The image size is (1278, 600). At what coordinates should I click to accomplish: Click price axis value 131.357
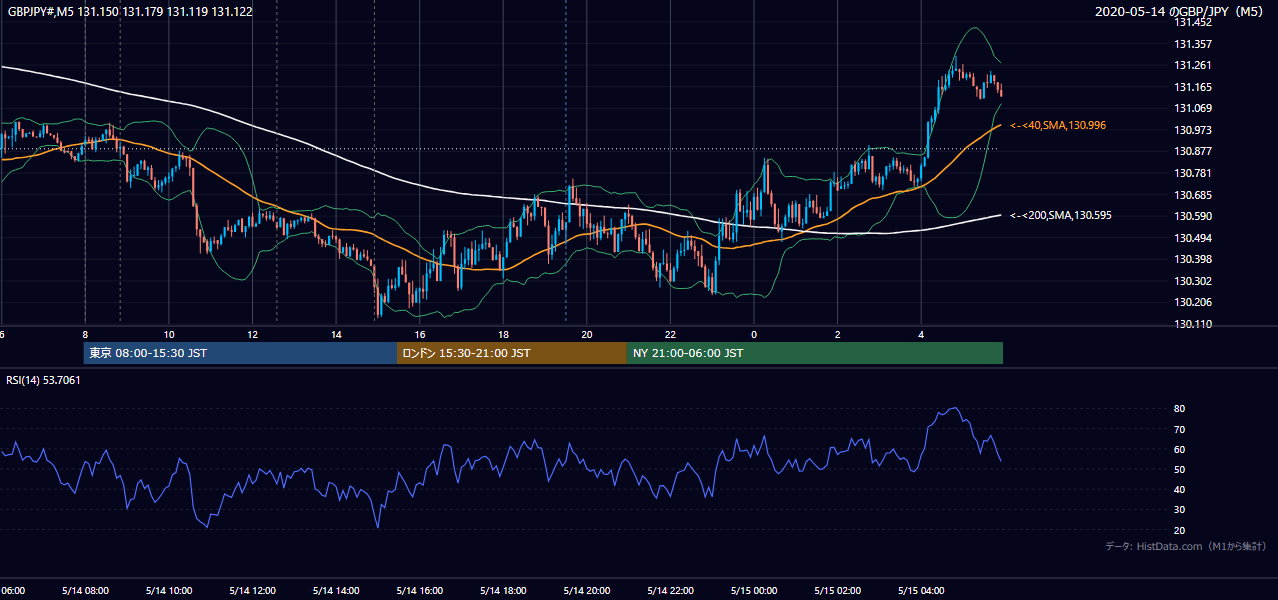tap(1192, 44)
